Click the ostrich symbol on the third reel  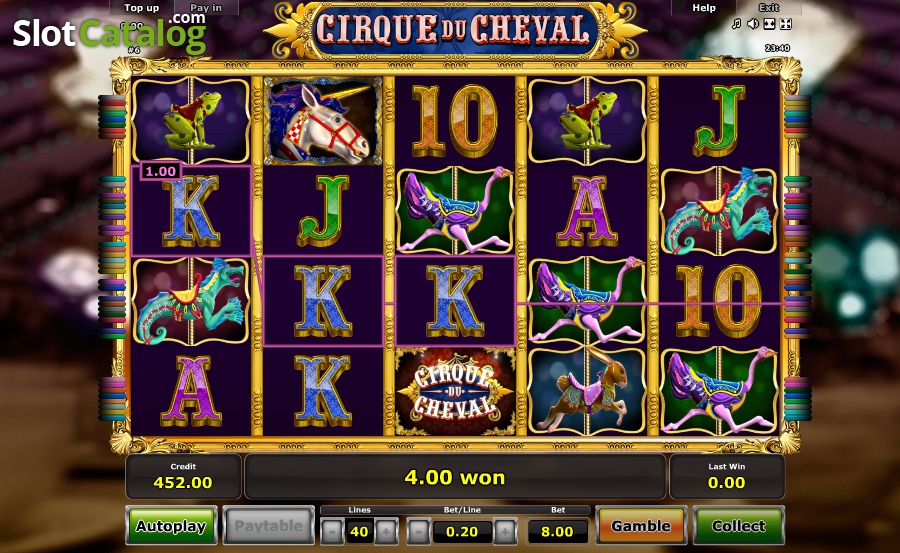coord(455,211)
